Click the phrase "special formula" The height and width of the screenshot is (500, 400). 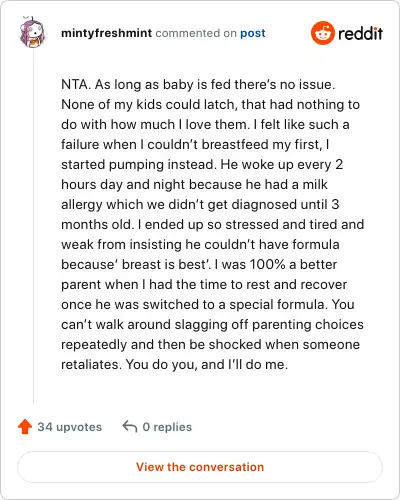pos(277,304)
